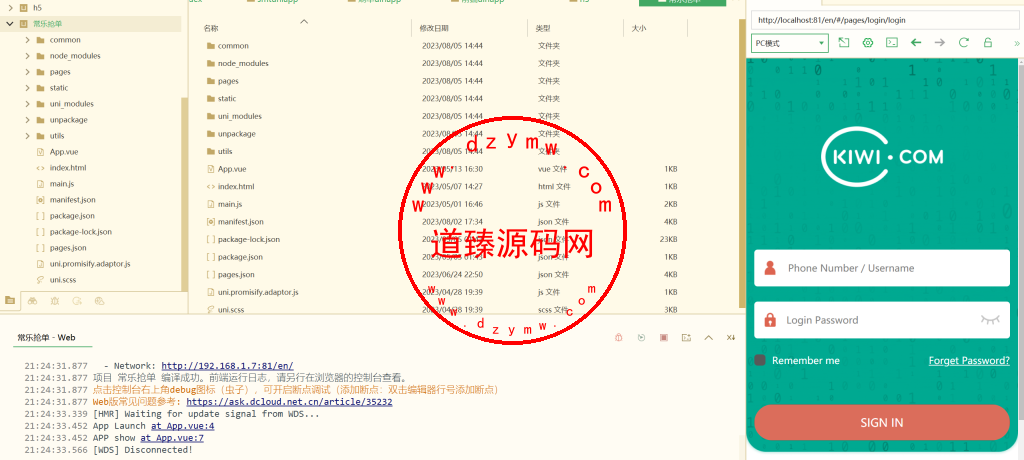Click the console export icon

[x=686, y=337]
